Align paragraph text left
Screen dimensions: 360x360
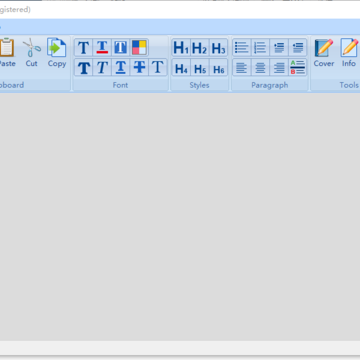242,68
